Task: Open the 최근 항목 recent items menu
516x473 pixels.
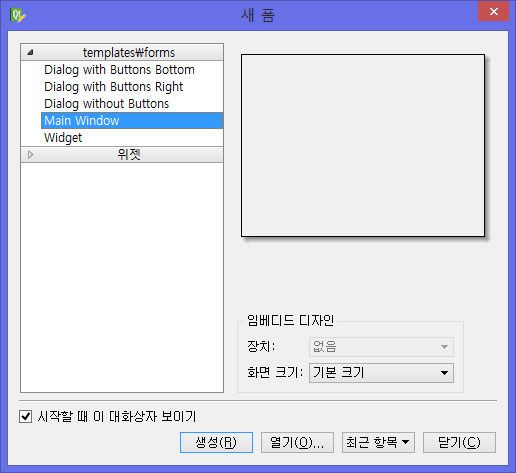Action: tap(378, 442)
